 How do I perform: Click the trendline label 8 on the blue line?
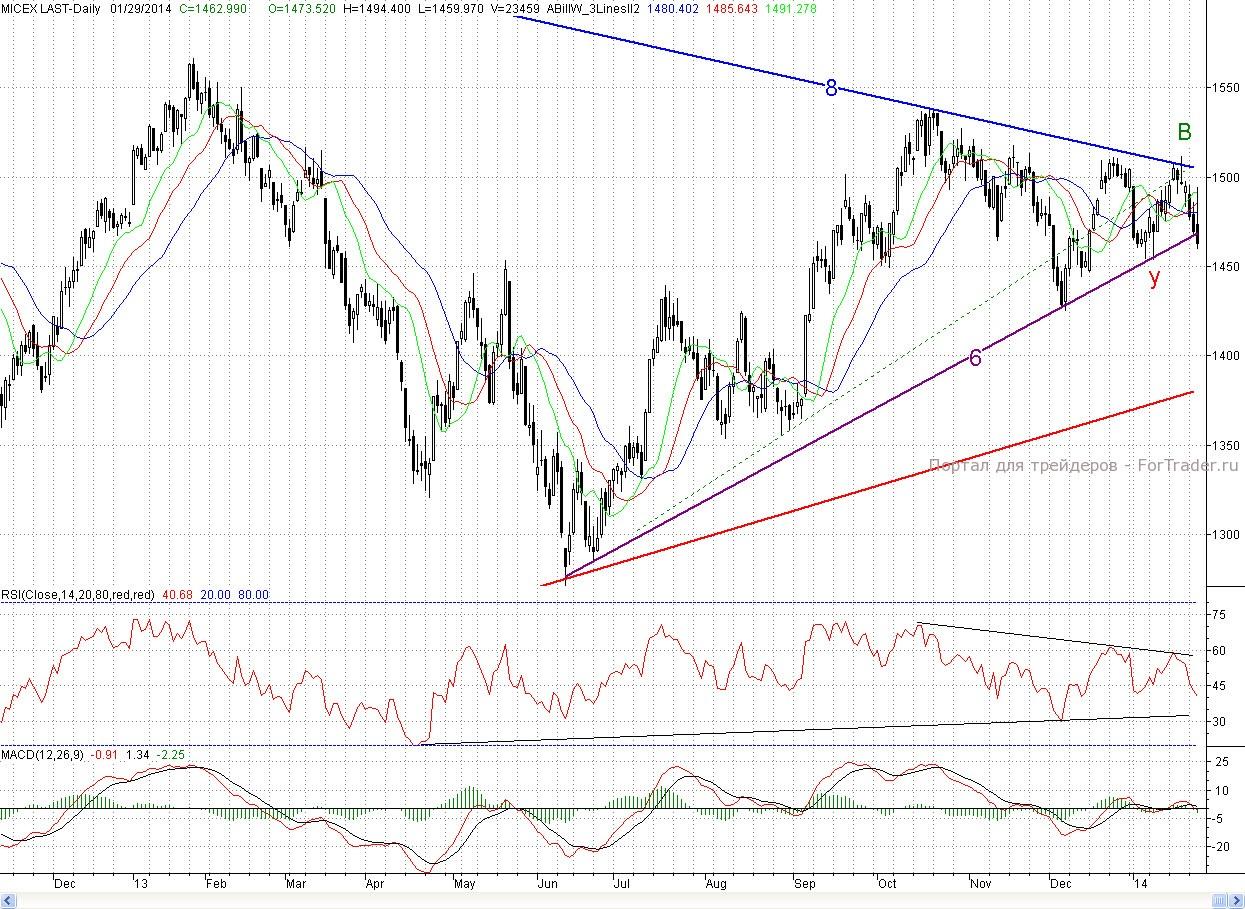click(x=830, y=88)
